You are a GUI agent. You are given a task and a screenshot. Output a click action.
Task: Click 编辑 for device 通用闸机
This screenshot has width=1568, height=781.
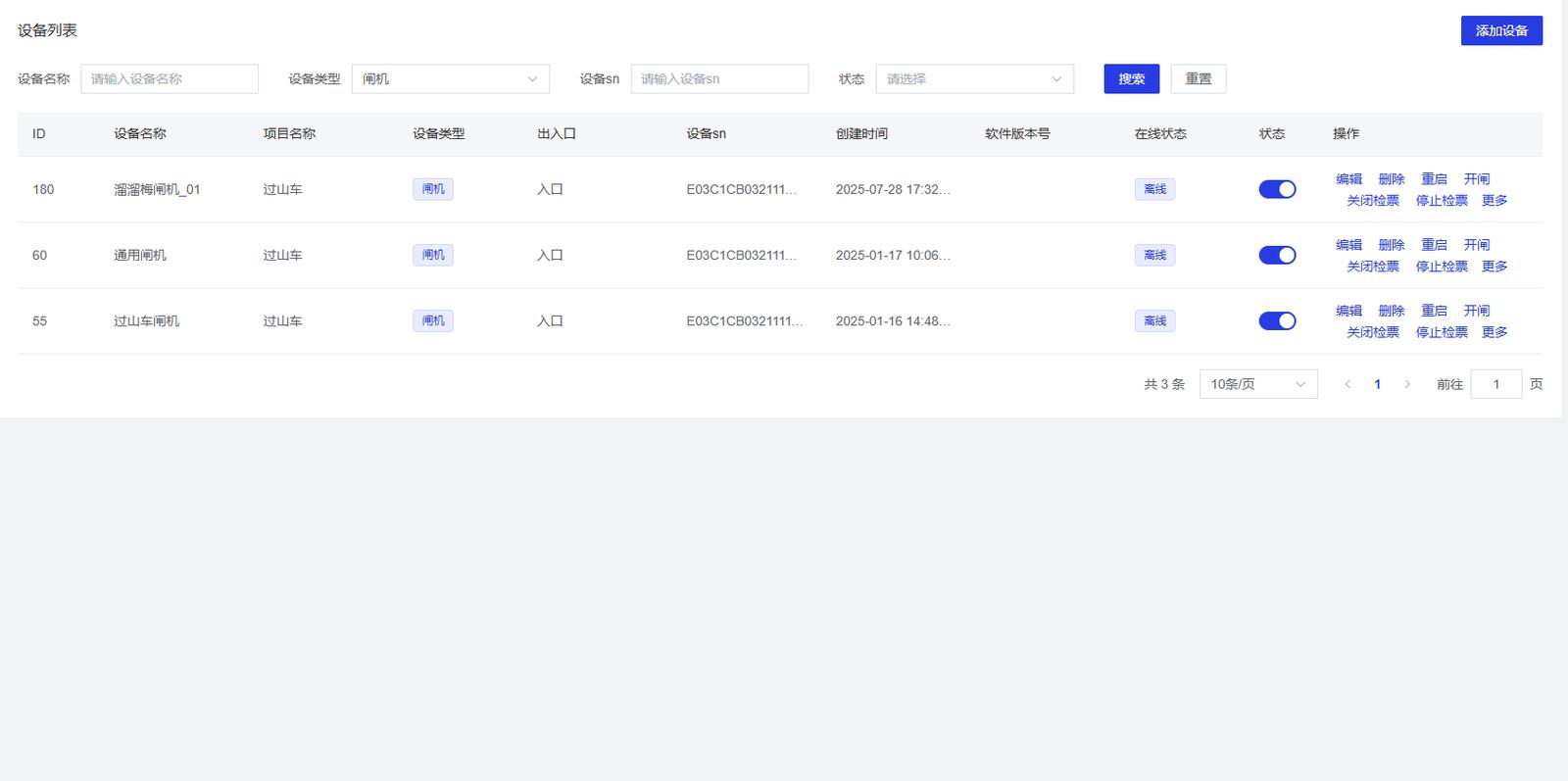(1348, 245)
